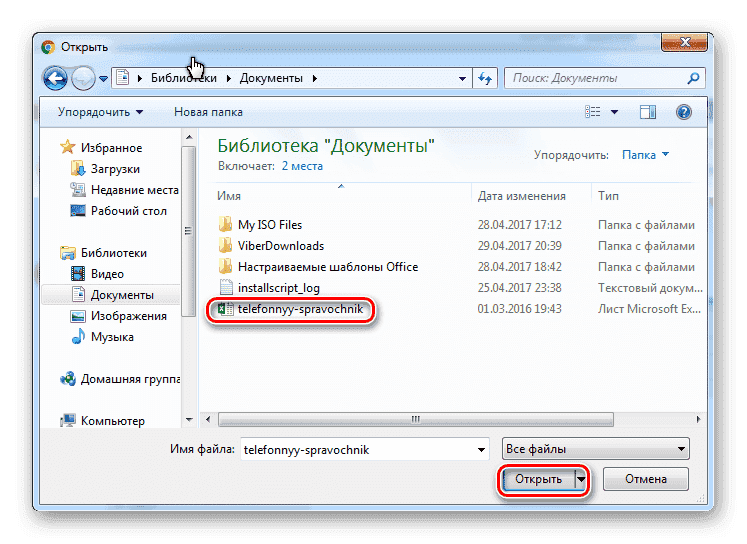Screen dimensions: 747x544
Task: Toggle the preview pane icon
Action: coord(648,112)
